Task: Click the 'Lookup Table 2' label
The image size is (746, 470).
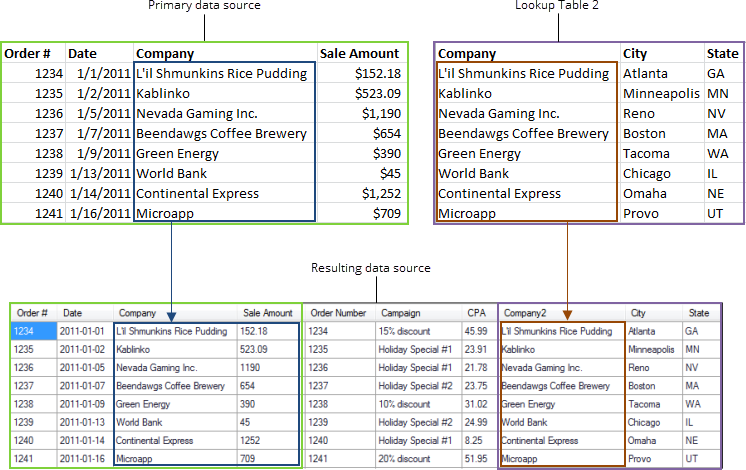Action: pos(557,5)
